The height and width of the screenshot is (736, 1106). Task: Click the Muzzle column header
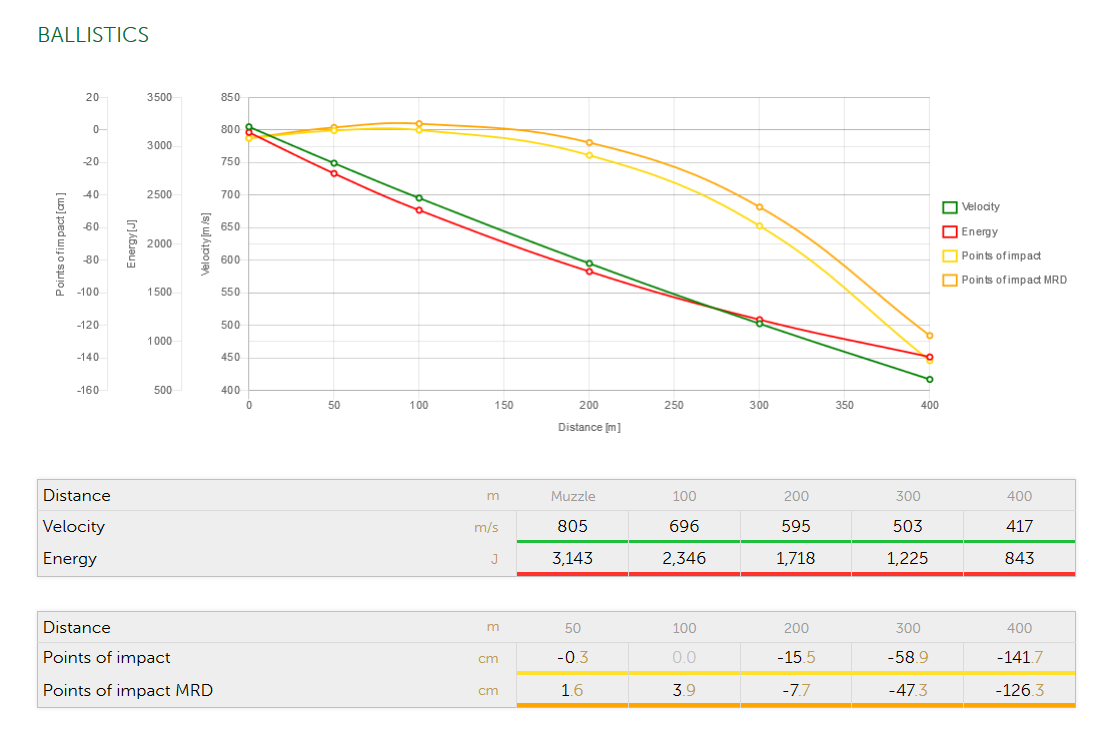(573, 496)
